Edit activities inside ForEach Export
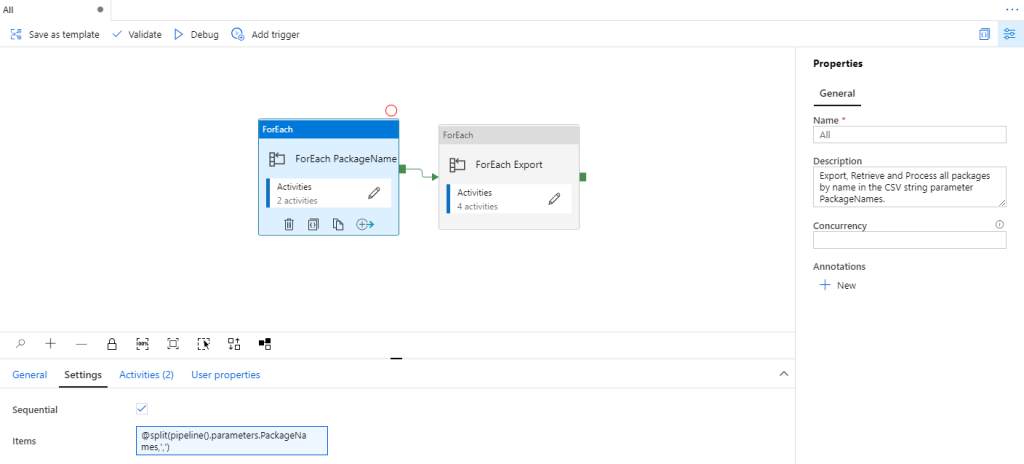 pyautogui.click(x=554, y=198)
